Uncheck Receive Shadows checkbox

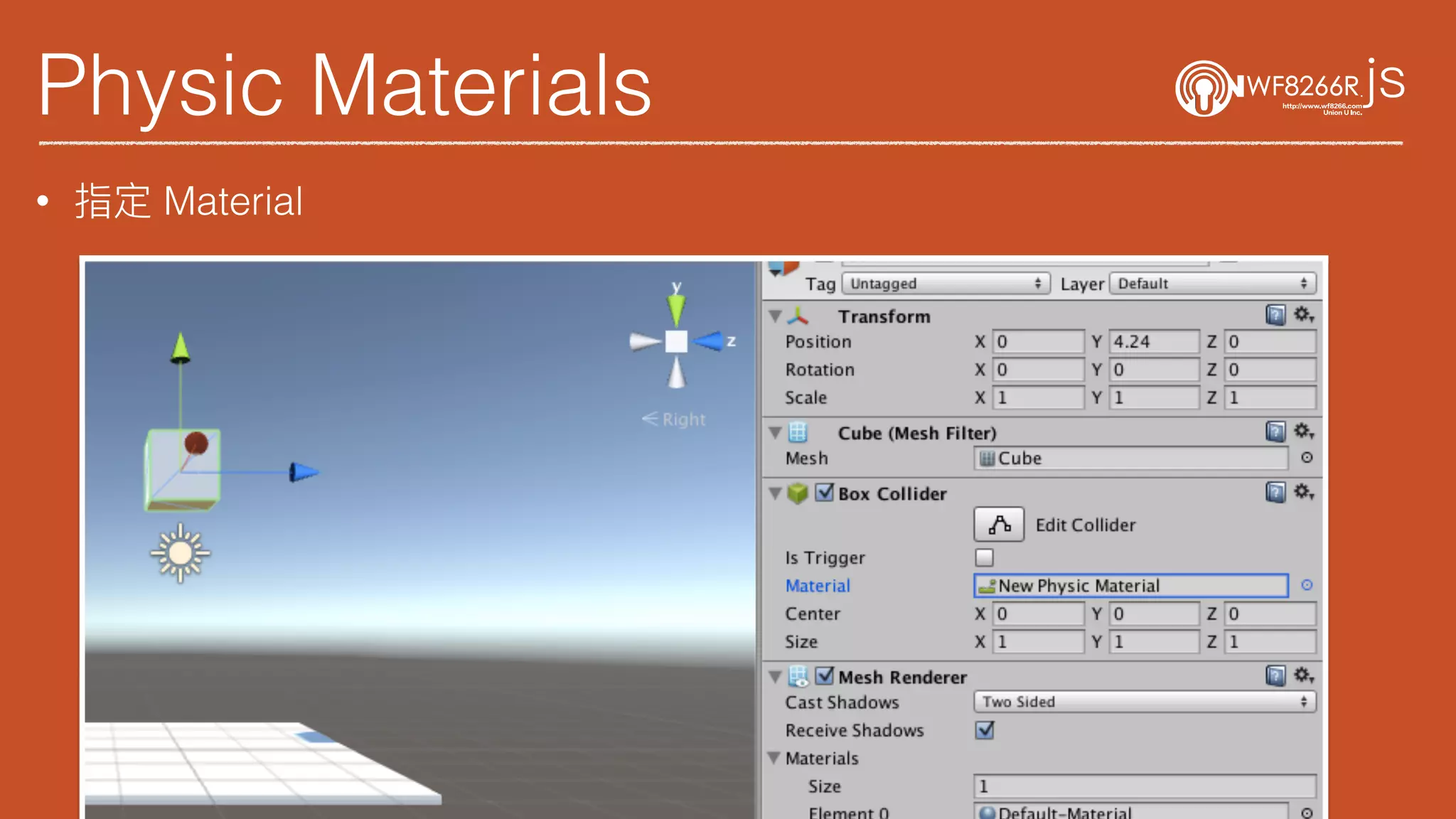pyautogui.click(x=985, y=730)
